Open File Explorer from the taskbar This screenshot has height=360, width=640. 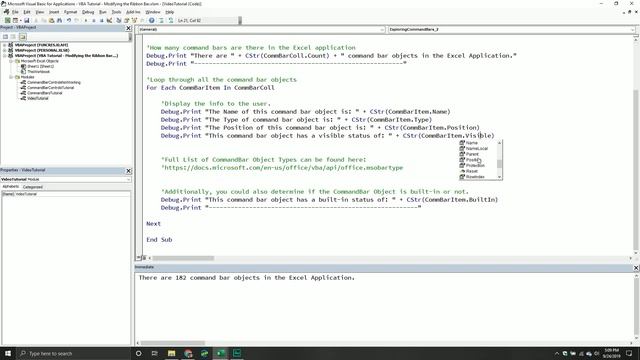[x=171, y=353]
